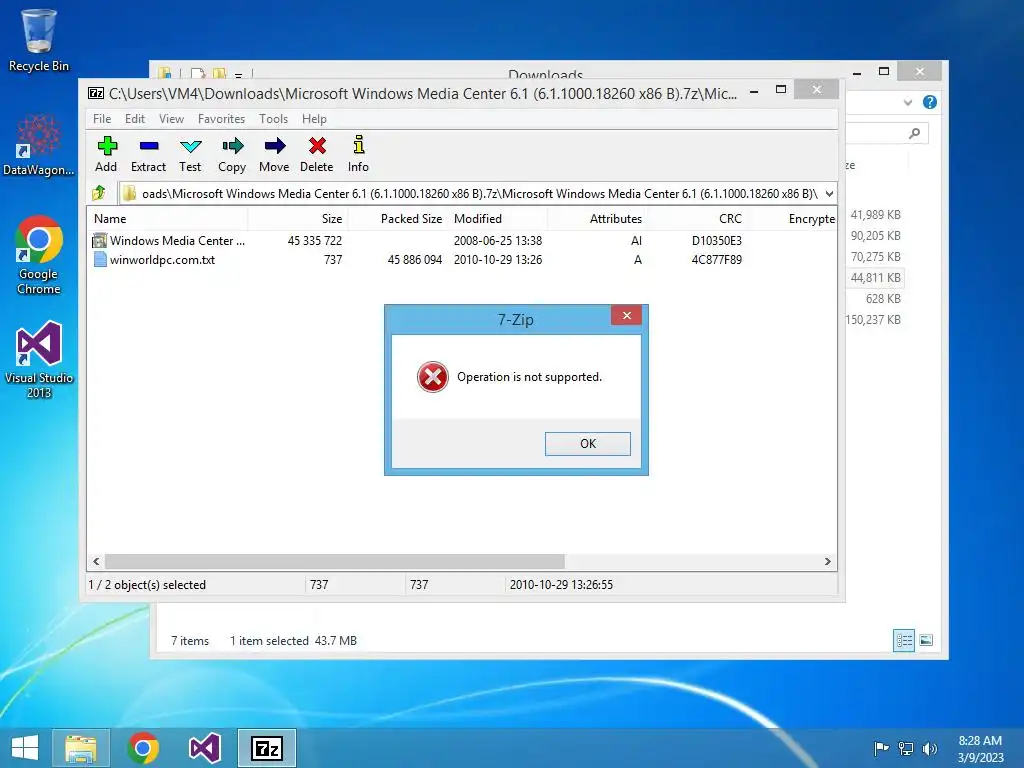
Task: Click the horizontal scrollbar thumb
Action: 335,562
